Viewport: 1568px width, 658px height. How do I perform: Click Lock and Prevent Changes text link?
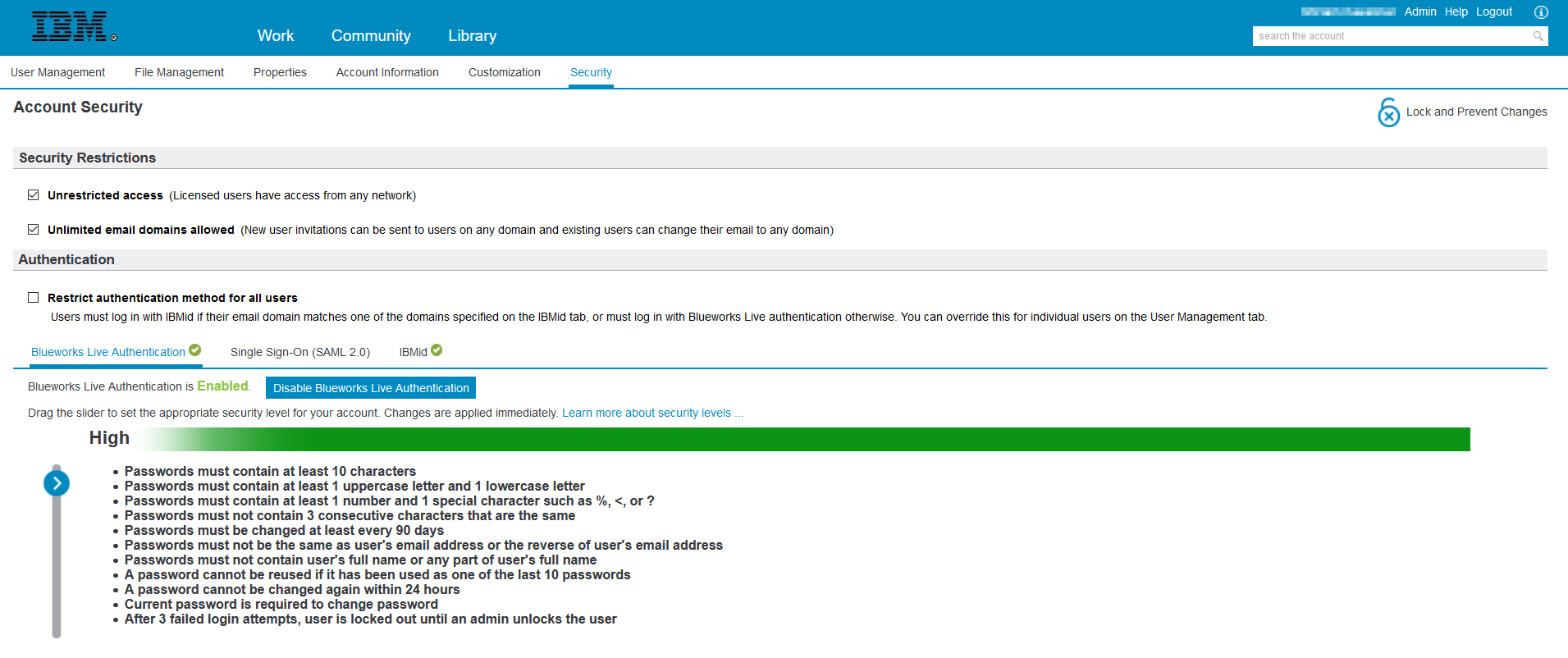tap(1477, 112)
